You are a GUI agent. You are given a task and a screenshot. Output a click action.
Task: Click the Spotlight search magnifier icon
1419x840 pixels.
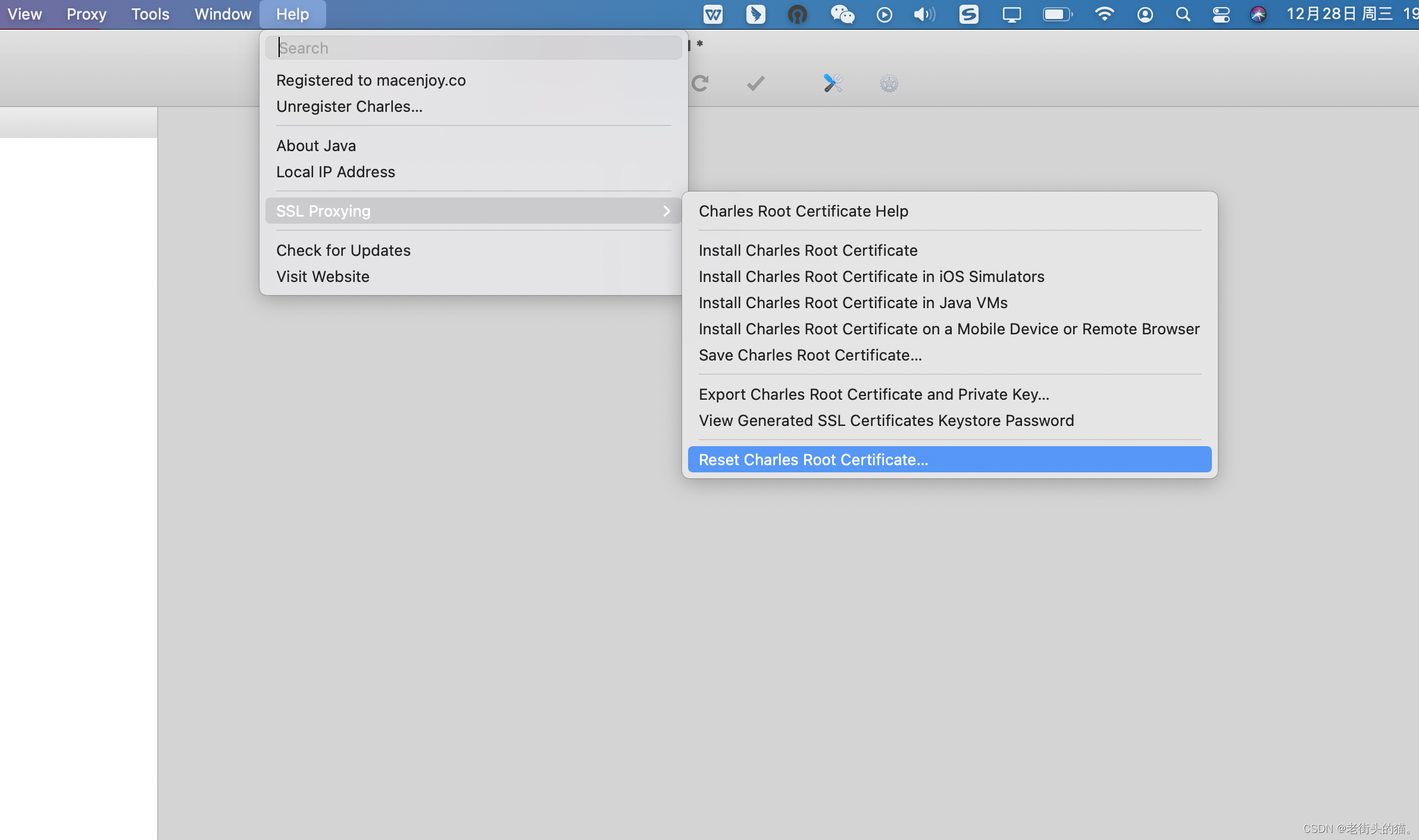tap(1183, 14)
